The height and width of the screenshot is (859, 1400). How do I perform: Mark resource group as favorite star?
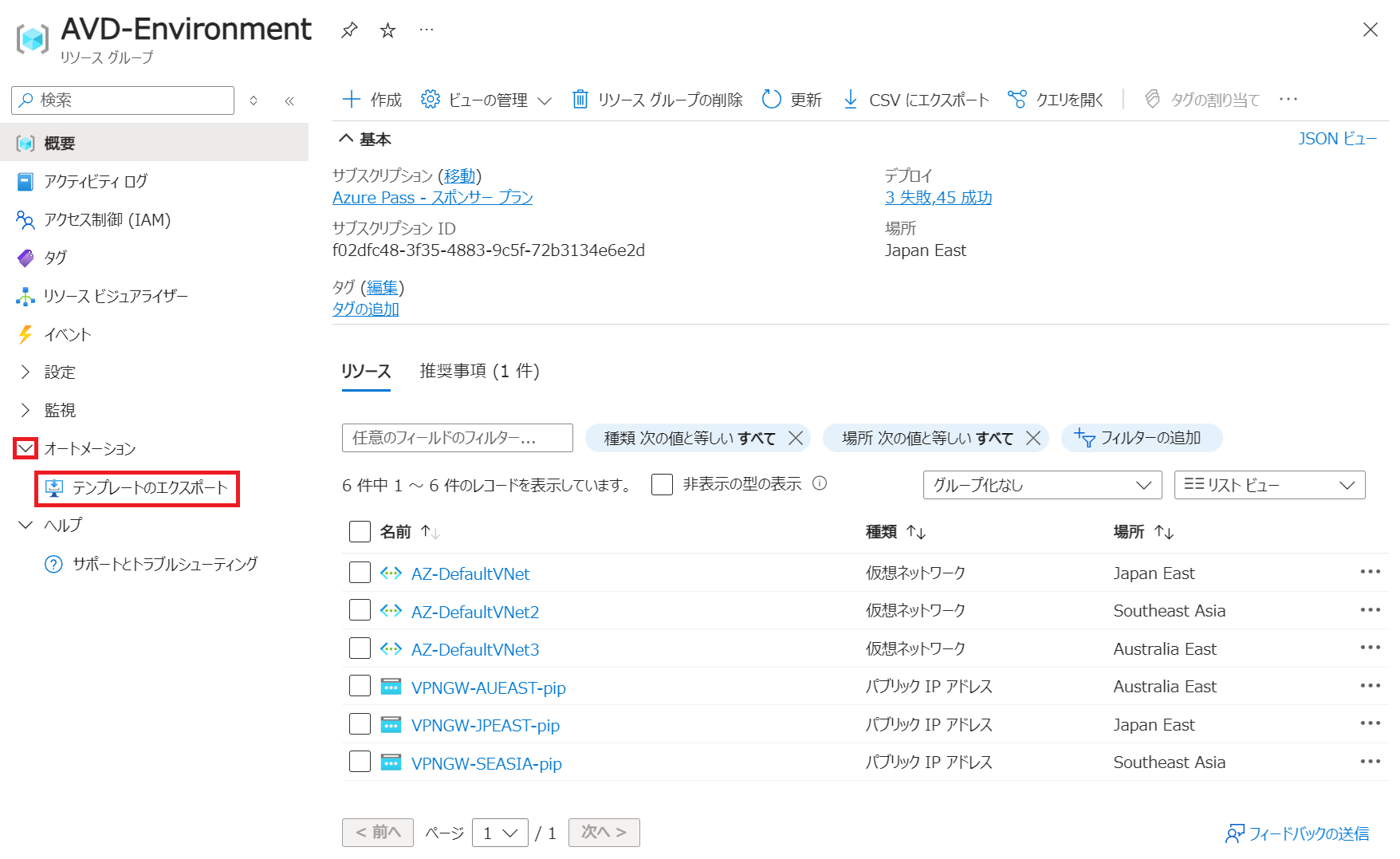click(388, 30)
